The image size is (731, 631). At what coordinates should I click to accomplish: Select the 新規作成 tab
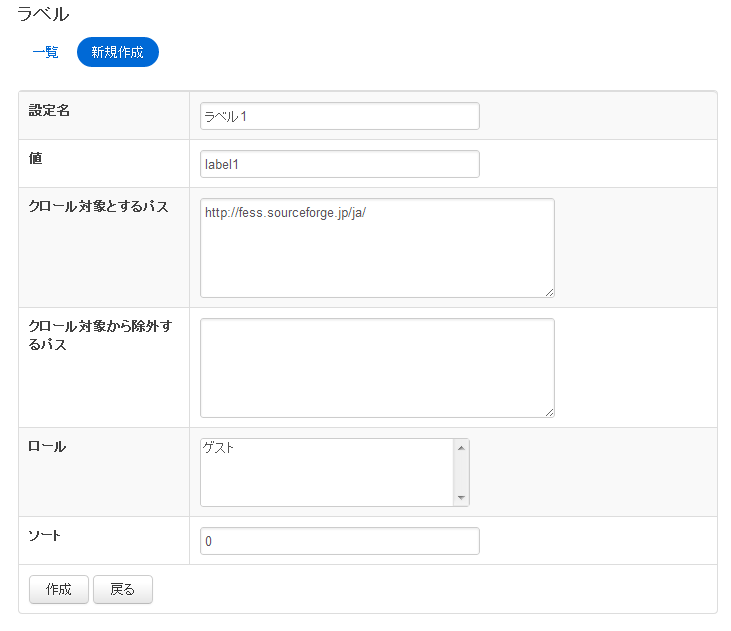point(117,52)
